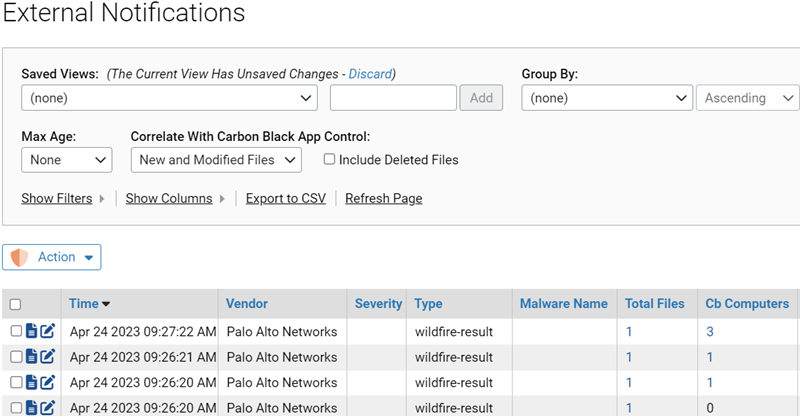This screenshot has width=800, height=417.
Task: Click Refresh Page link
Action: 384,198
